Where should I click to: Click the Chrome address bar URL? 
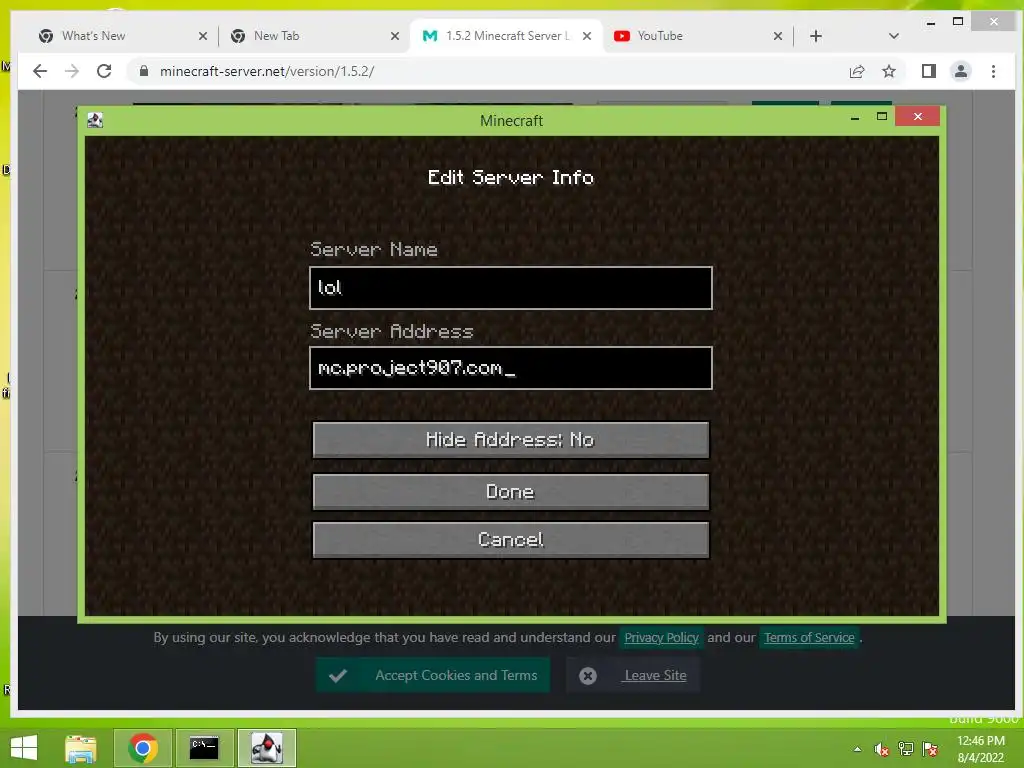coord(267,71)
